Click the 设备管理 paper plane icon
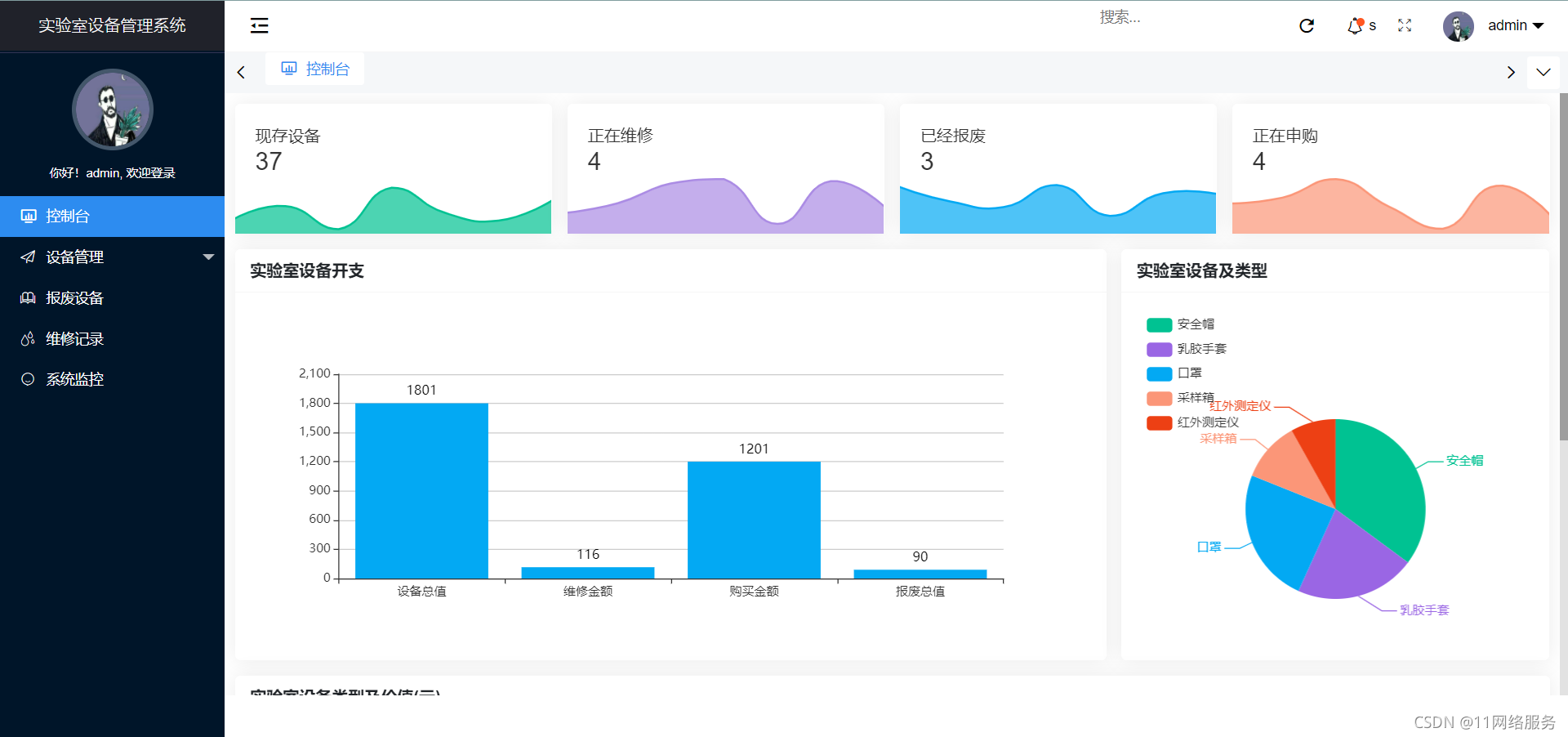Image resolution: width=1568 pixels, height=737 pixels. click(x=28, y=257)
